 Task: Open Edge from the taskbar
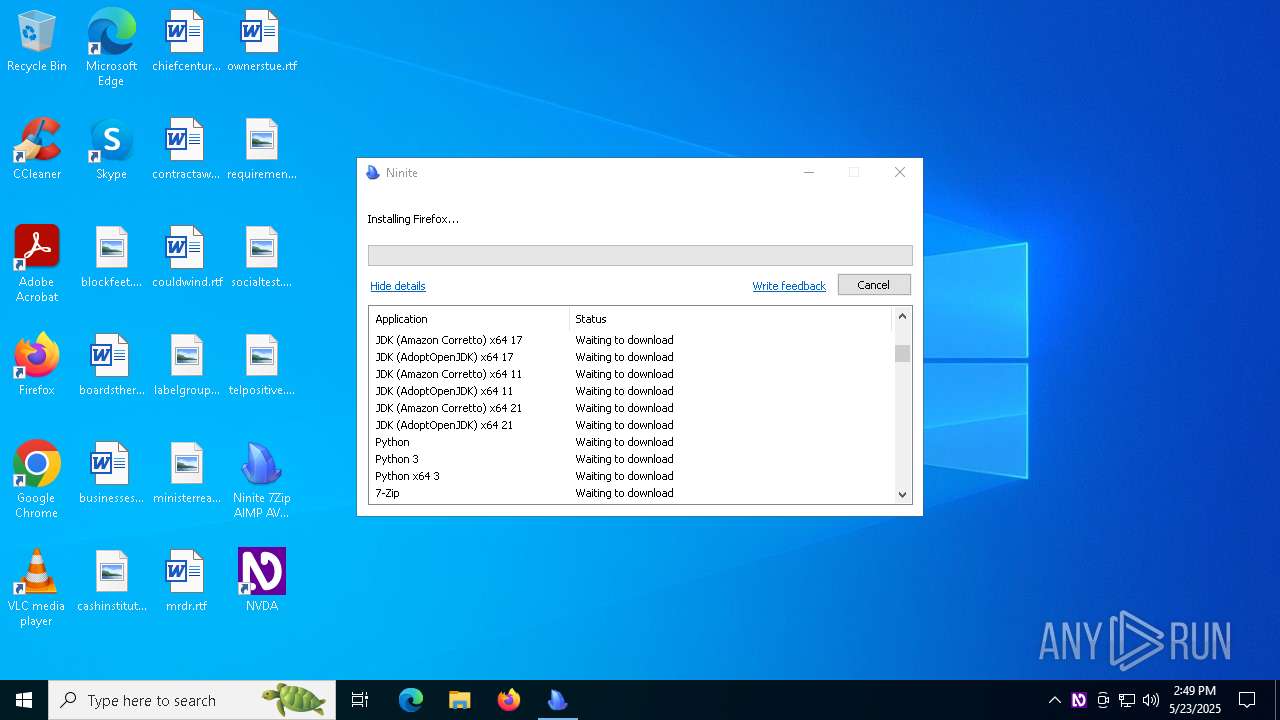click(411, 700)
